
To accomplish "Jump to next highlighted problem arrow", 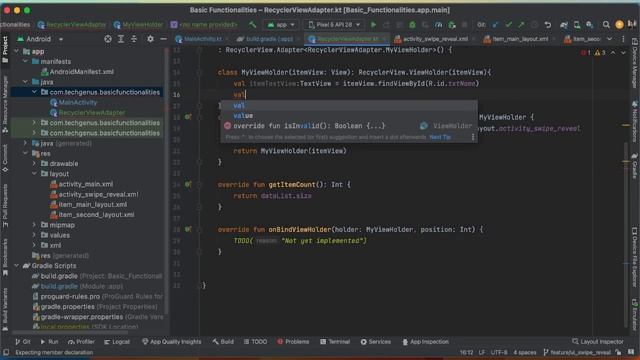I will click(x=623, y=53).
